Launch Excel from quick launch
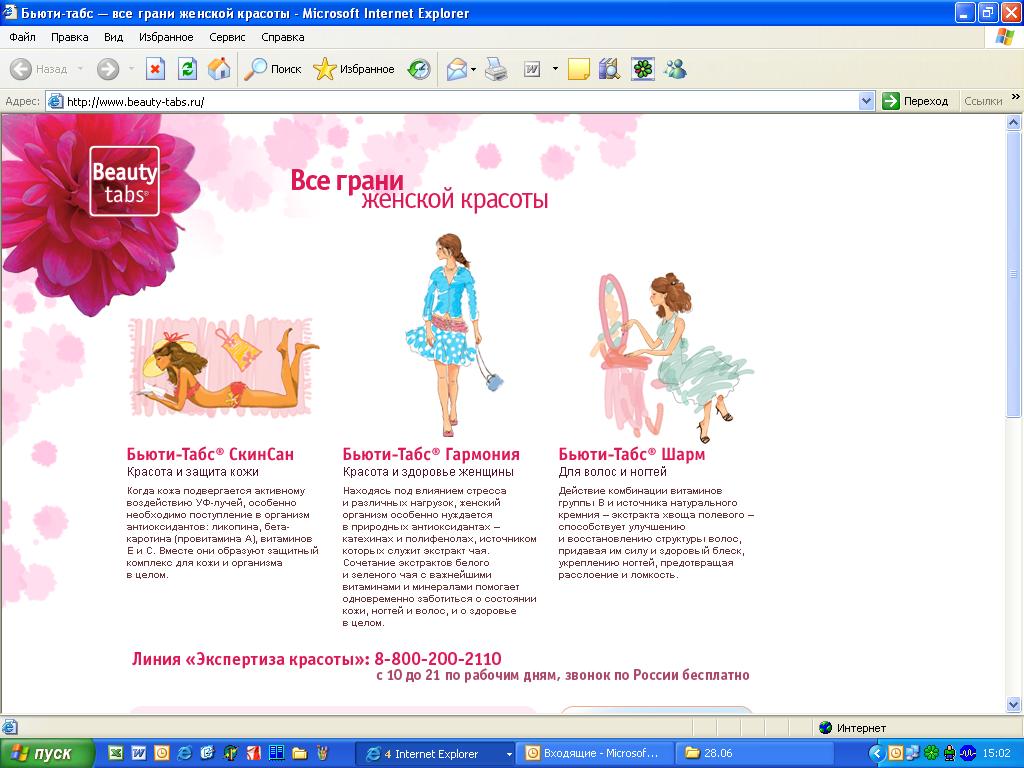Screen dimensions: 1024x768 point(115,753)
